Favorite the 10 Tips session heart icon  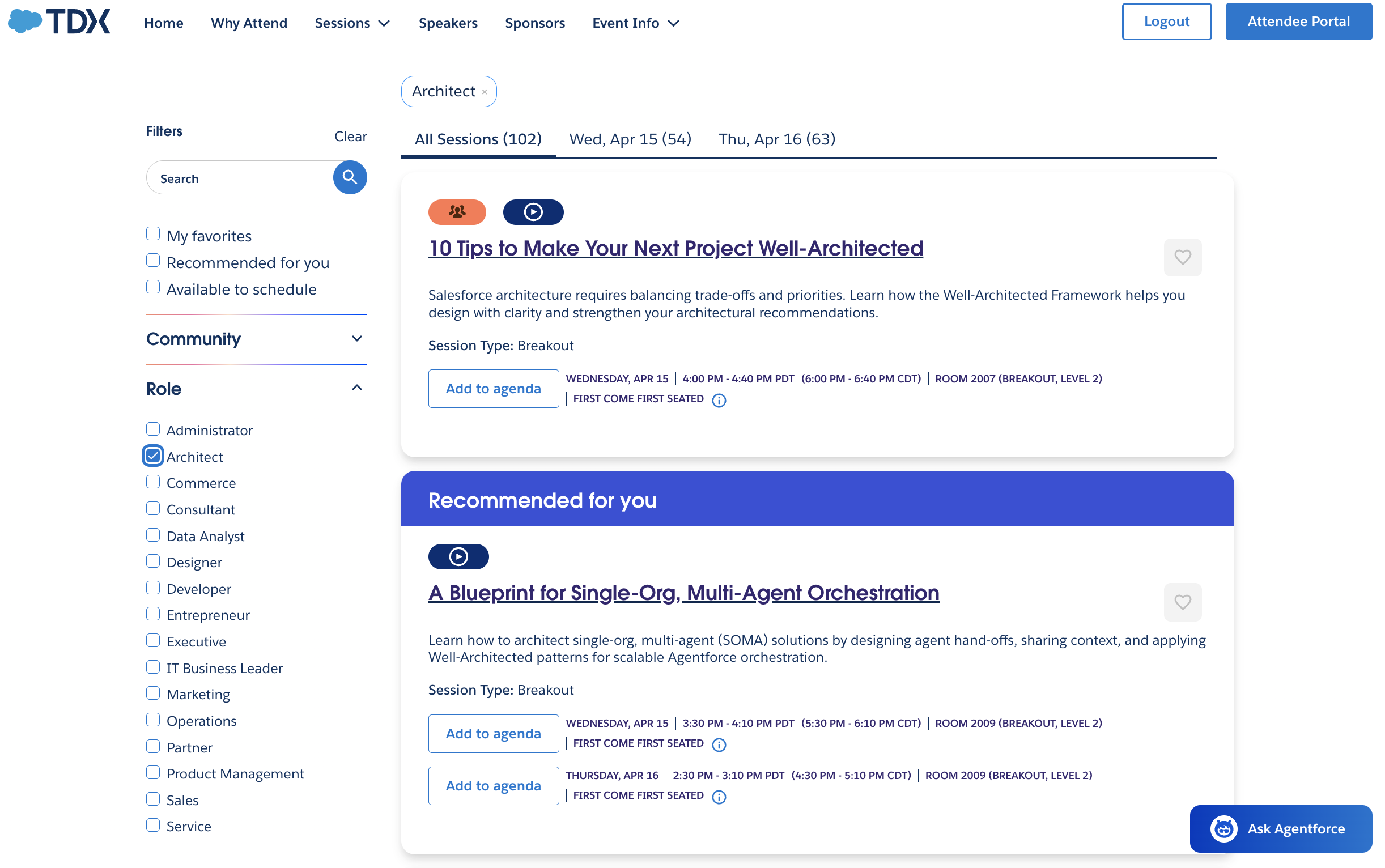1182,257
